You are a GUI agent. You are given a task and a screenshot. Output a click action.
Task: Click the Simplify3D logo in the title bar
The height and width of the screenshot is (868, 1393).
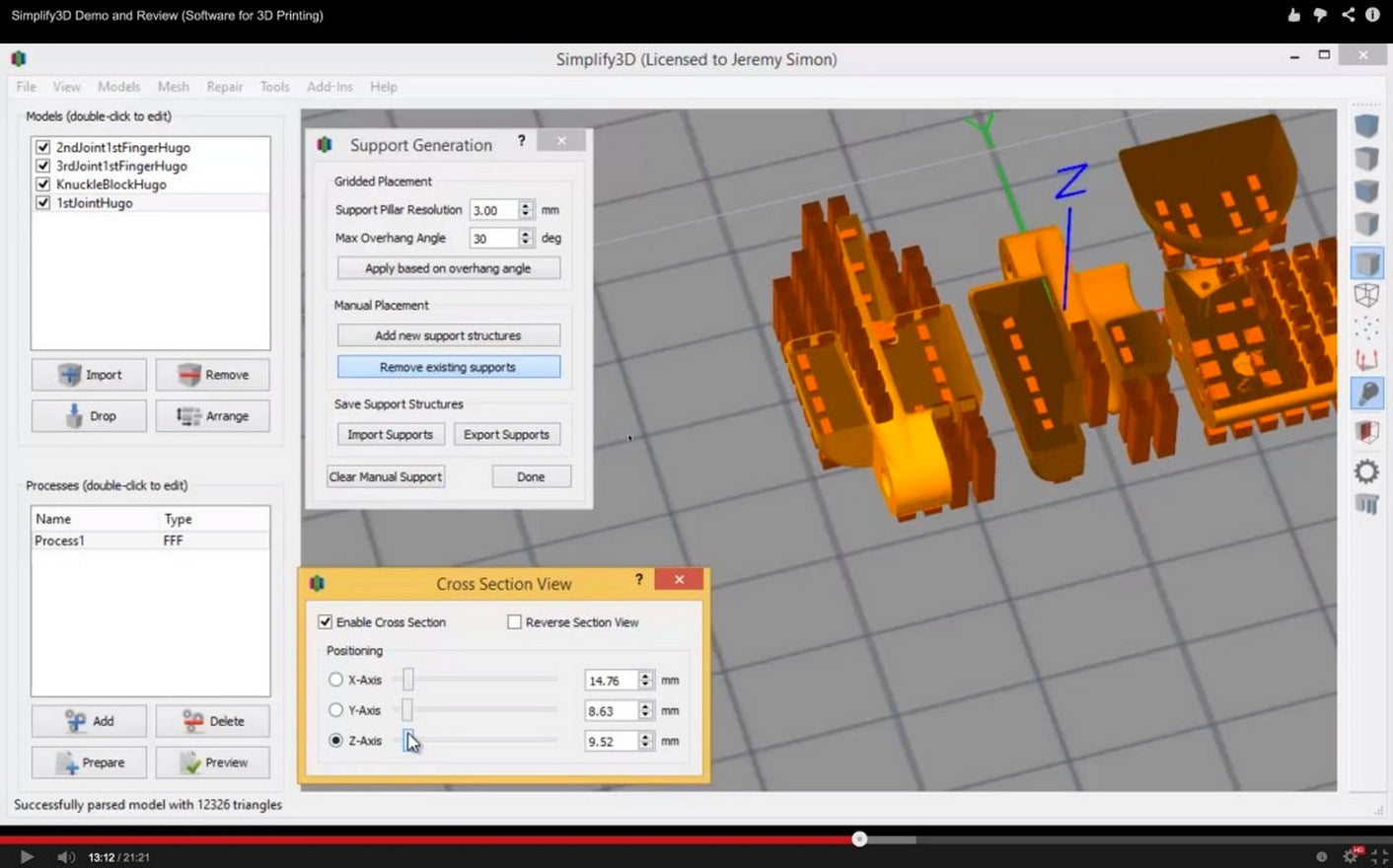(x=18, y=59)
